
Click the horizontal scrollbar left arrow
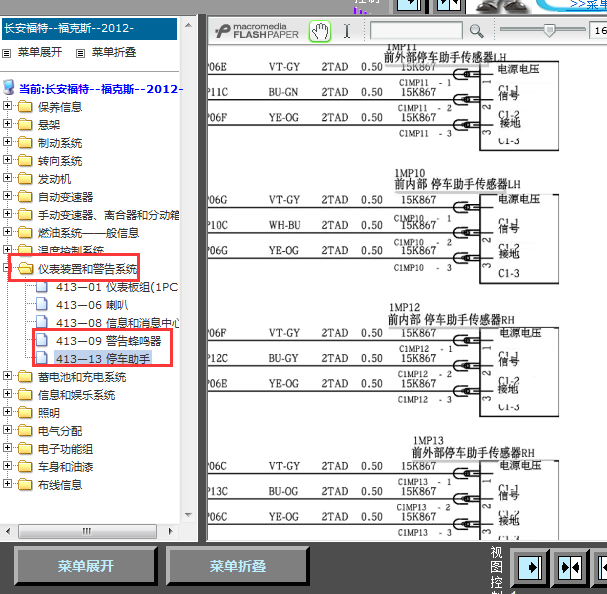coord(8,531)
